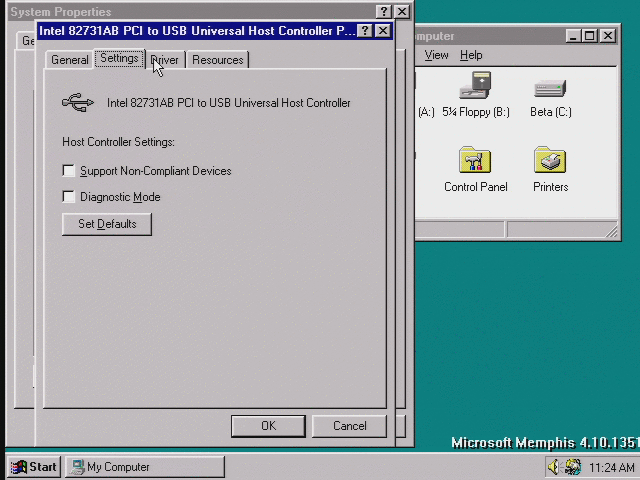The width and height of the screenshot is (640, 480).
Task: Open the View menu in My Computer
Action: click(x=436, y=55)
